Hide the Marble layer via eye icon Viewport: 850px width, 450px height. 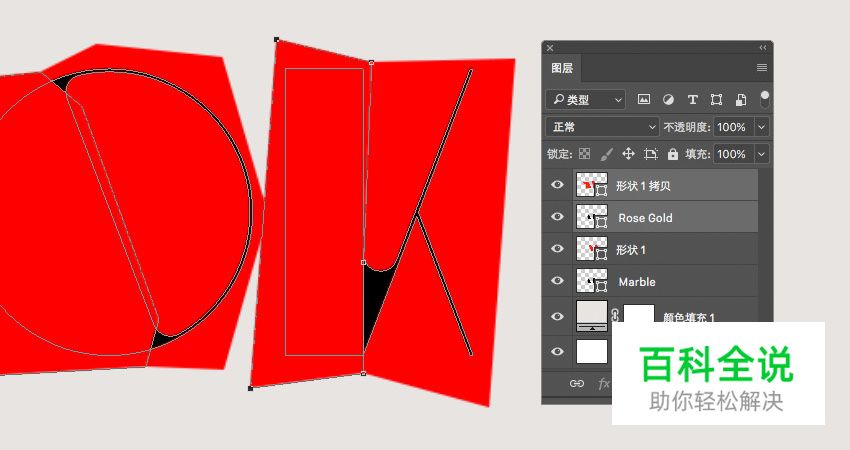[x=558, y=281]
